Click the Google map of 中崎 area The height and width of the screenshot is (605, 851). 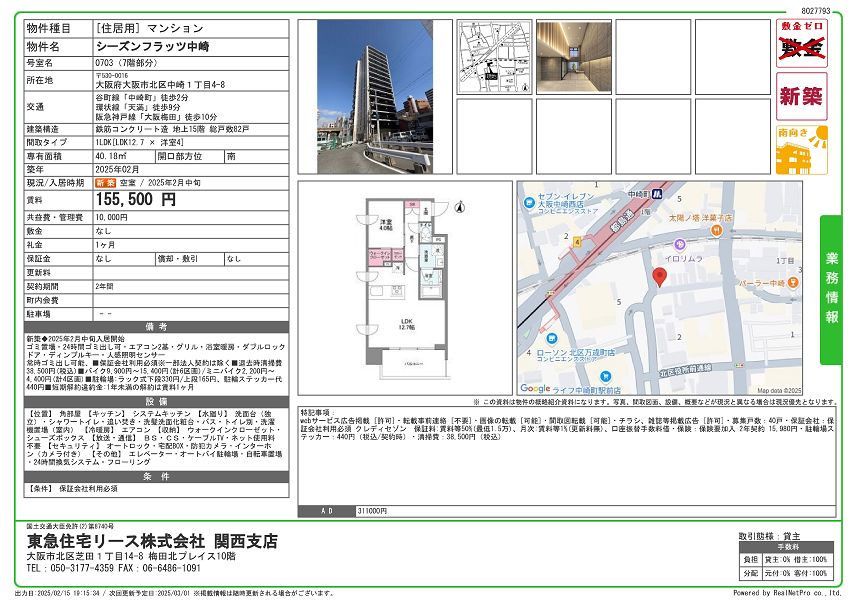659,288
